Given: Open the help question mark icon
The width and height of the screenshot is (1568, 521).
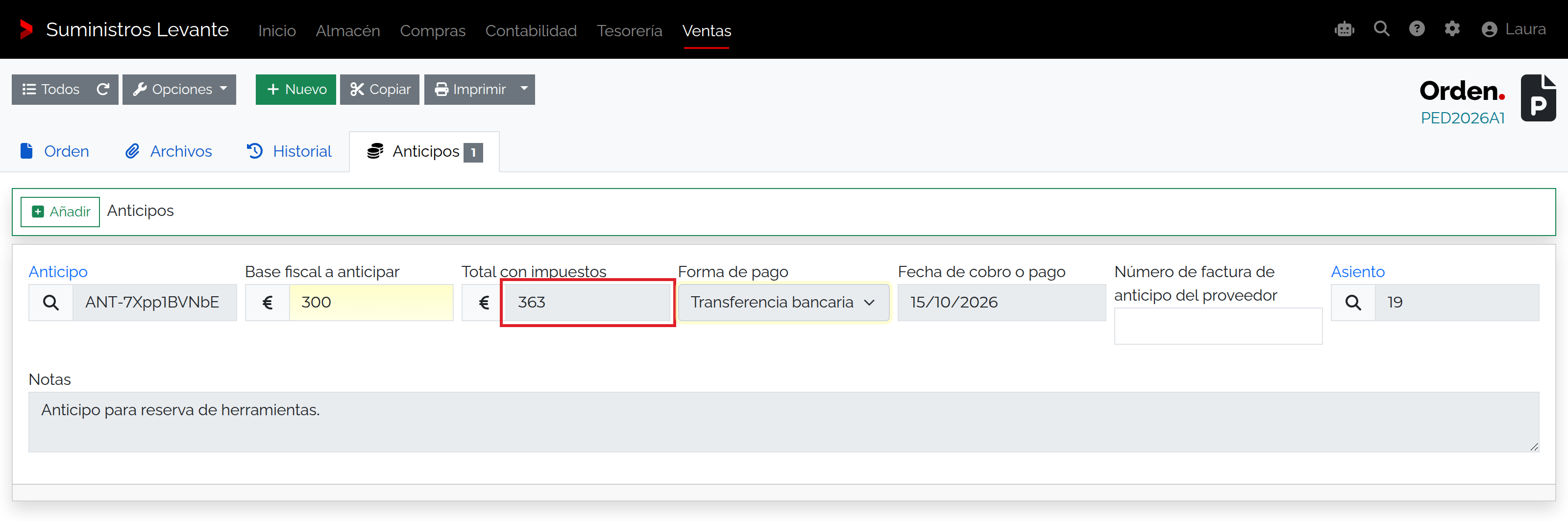Looking at the screenshot, I should (1417, 28).
